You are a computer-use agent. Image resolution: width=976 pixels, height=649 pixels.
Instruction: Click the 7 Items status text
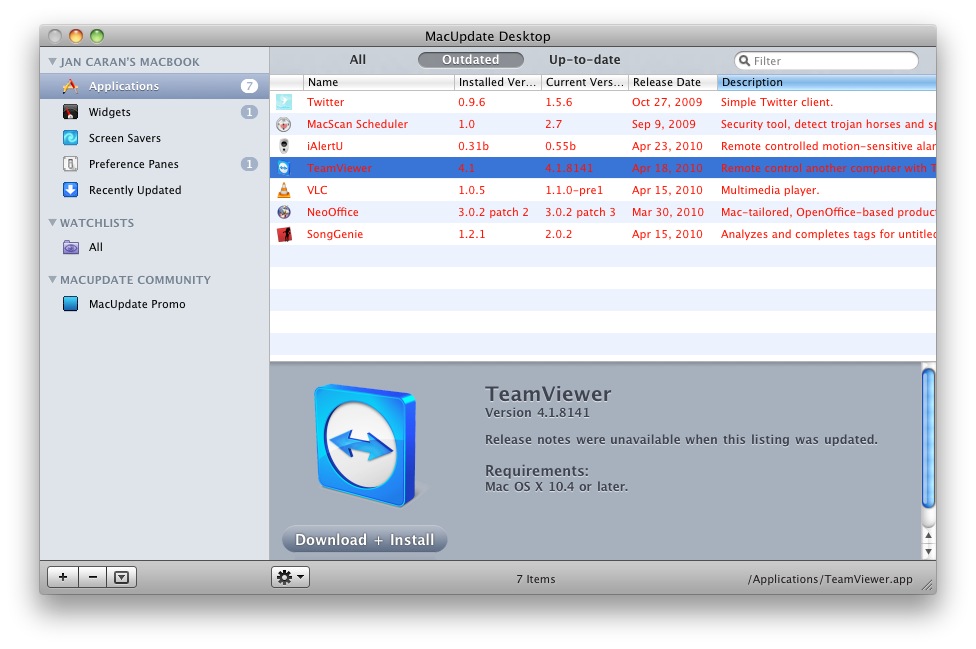click(x=535, y=579)
